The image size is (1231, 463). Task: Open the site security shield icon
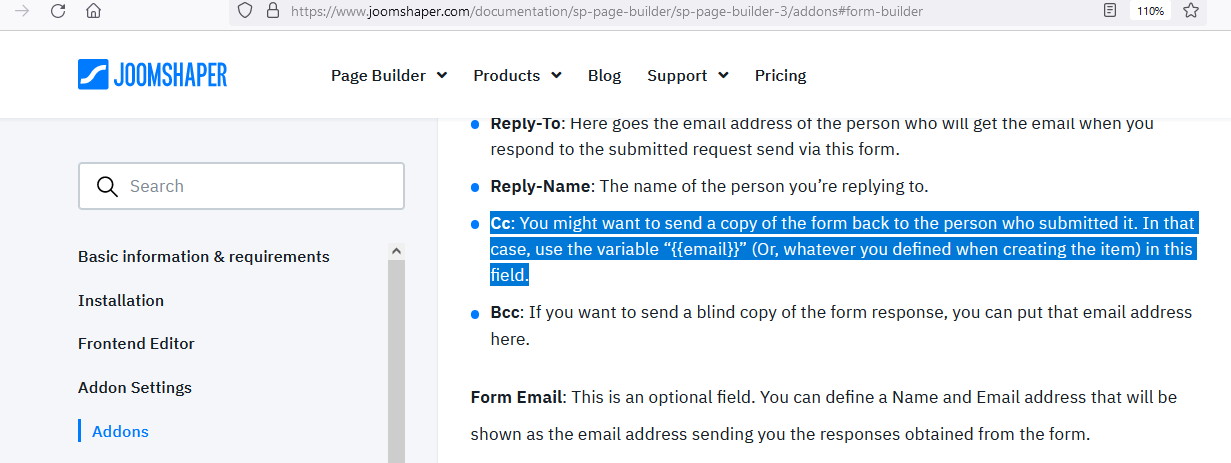[243, 11]
